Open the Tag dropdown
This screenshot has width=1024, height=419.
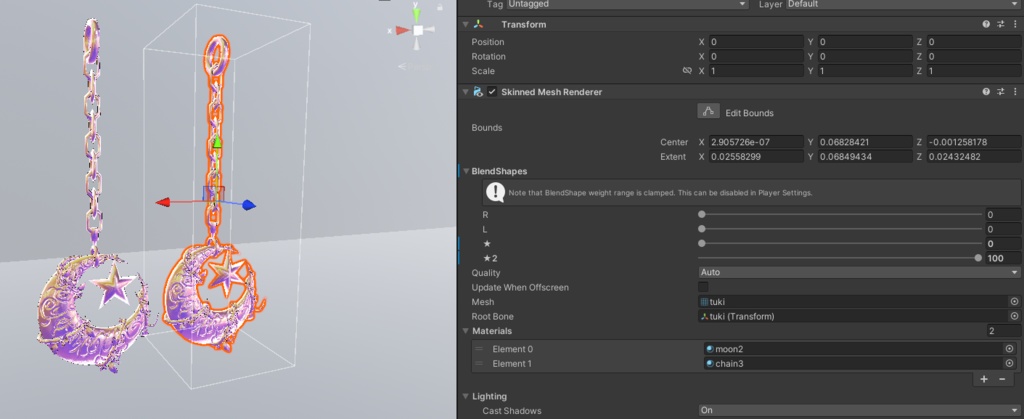pyautogui.click(x=628, y=4)
